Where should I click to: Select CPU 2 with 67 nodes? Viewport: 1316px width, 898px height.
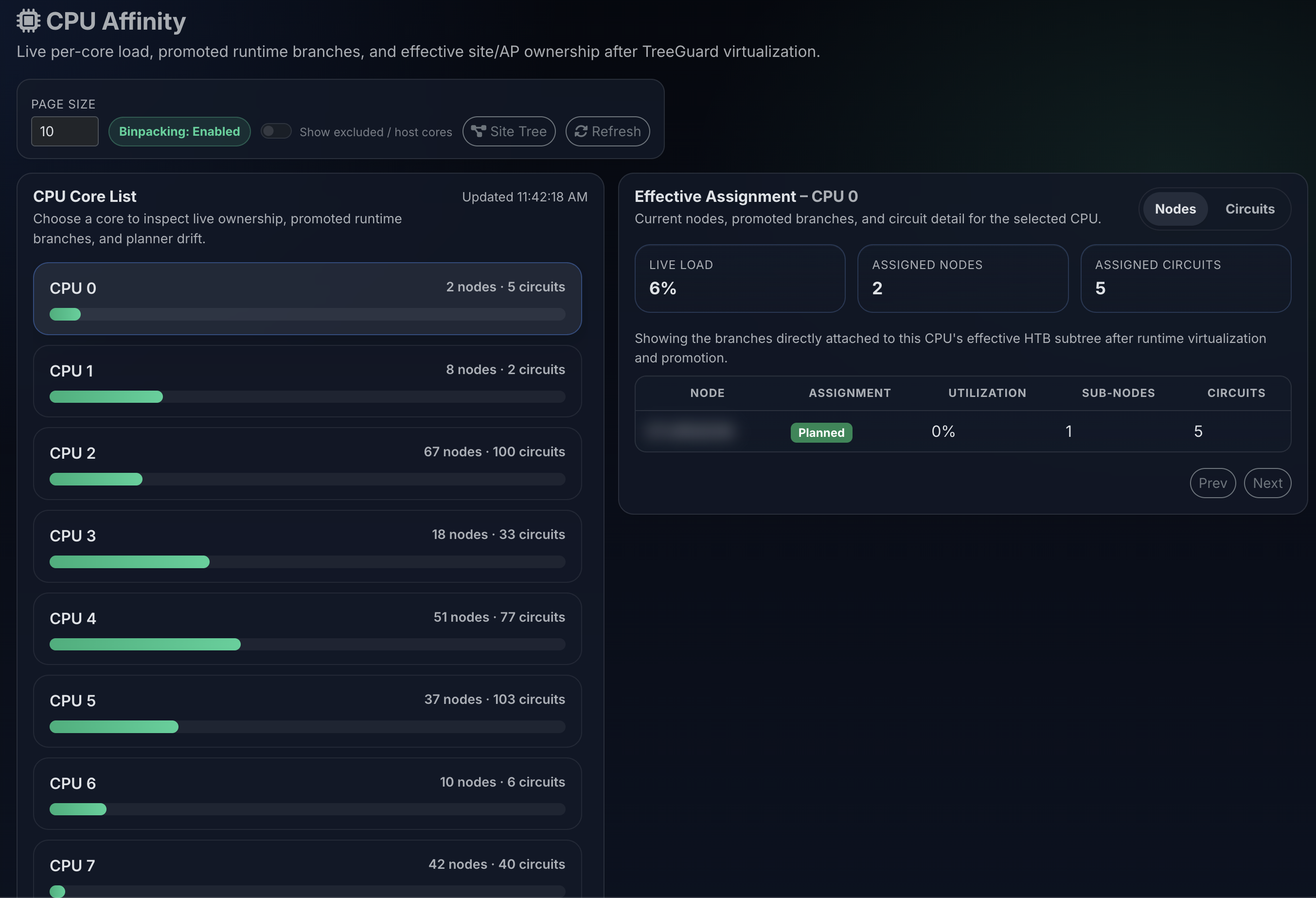(x=307, y=464)
